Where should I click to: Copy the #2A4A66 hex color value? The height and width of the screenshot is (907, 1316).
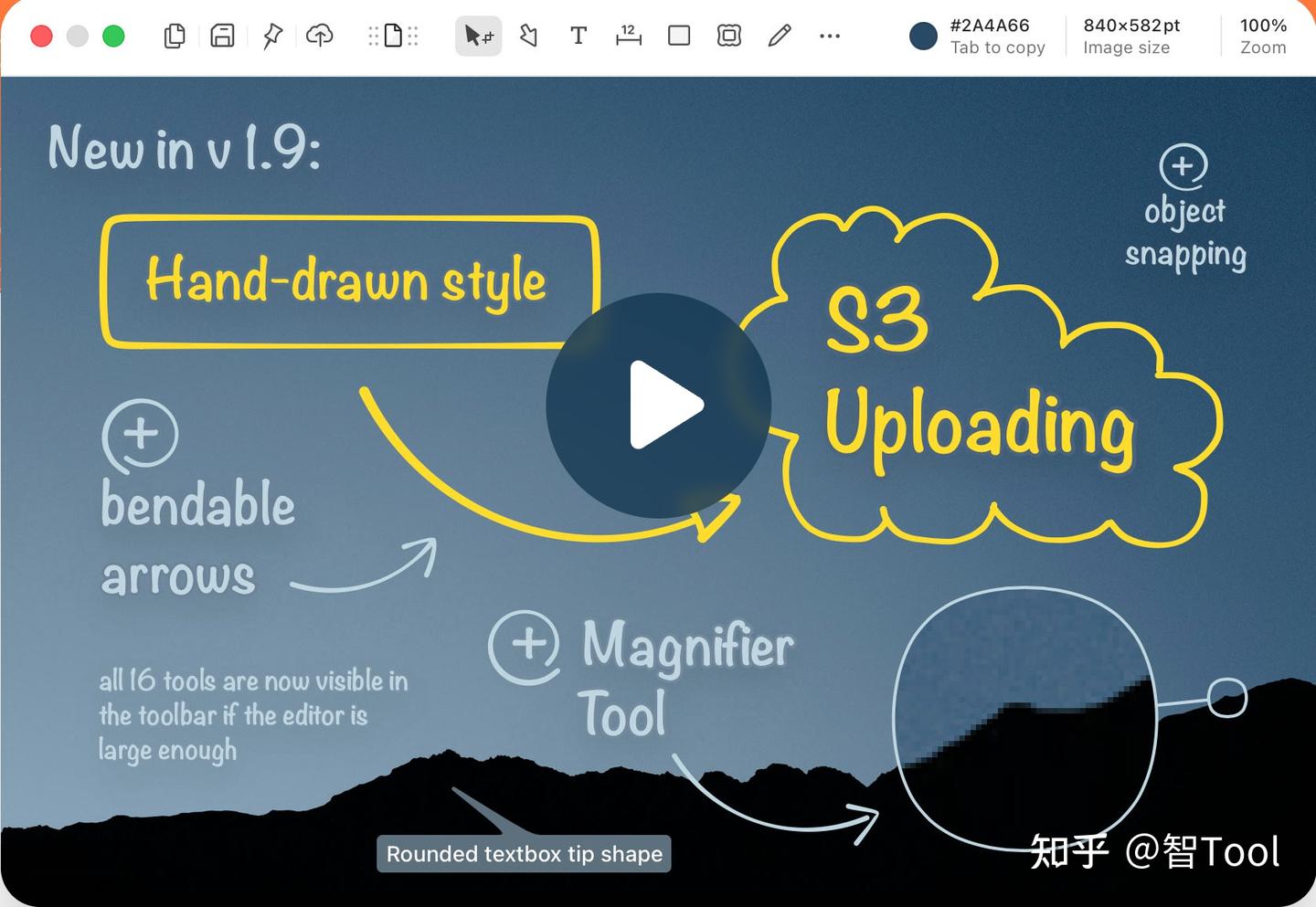[x=990, y=26]
